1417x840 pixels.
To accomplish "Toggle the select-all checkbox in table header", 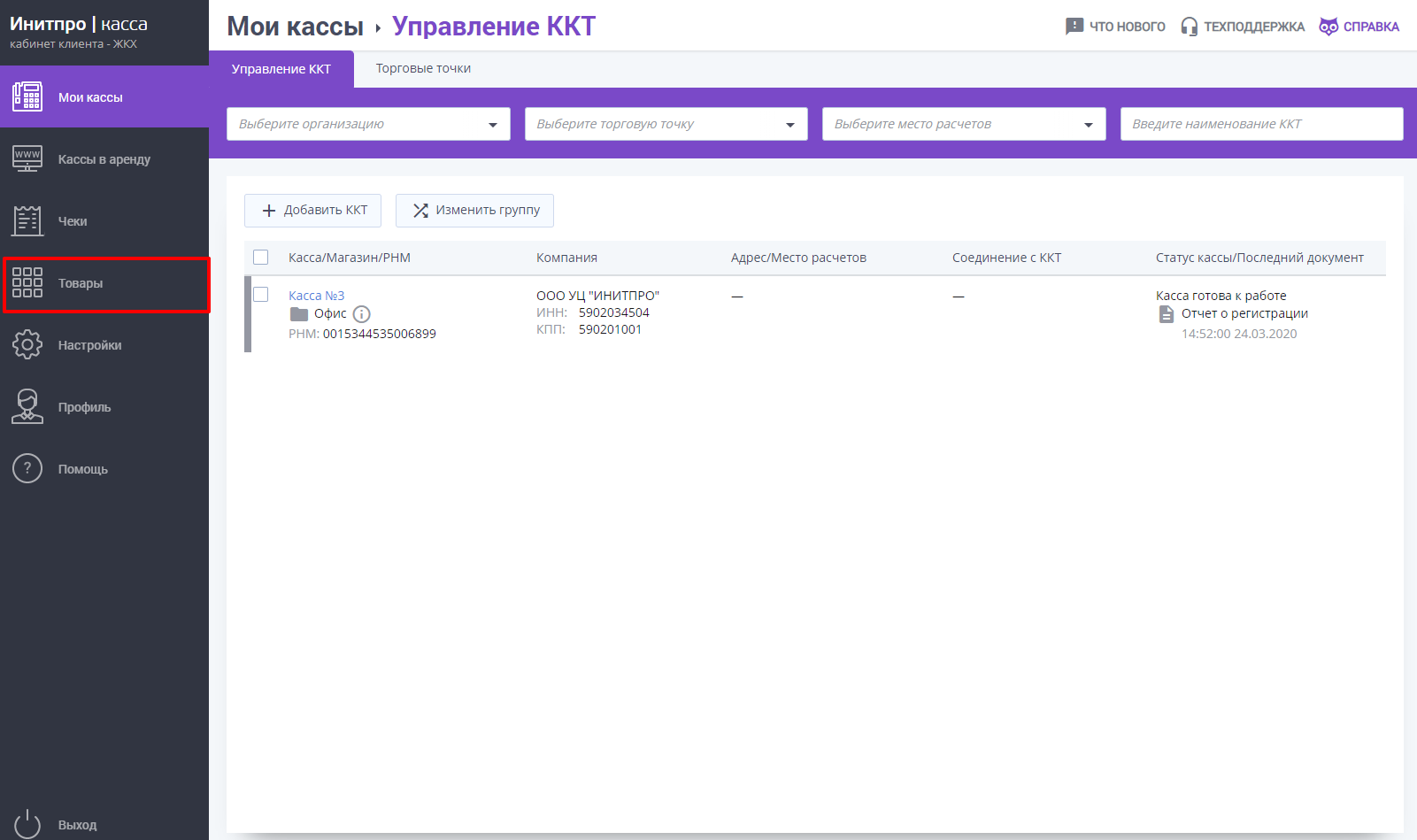I will (x=261, y=258).
